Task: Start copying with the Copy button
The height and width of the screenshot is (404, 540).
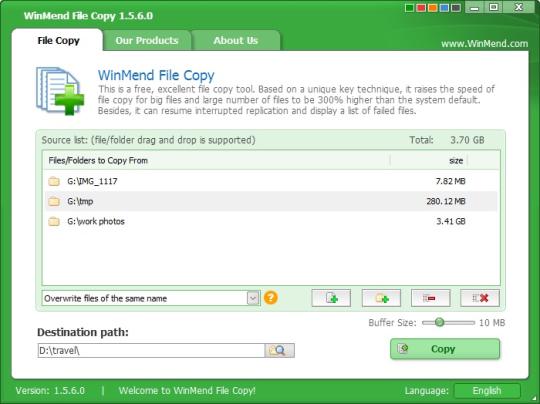Action: coord(445,349)
